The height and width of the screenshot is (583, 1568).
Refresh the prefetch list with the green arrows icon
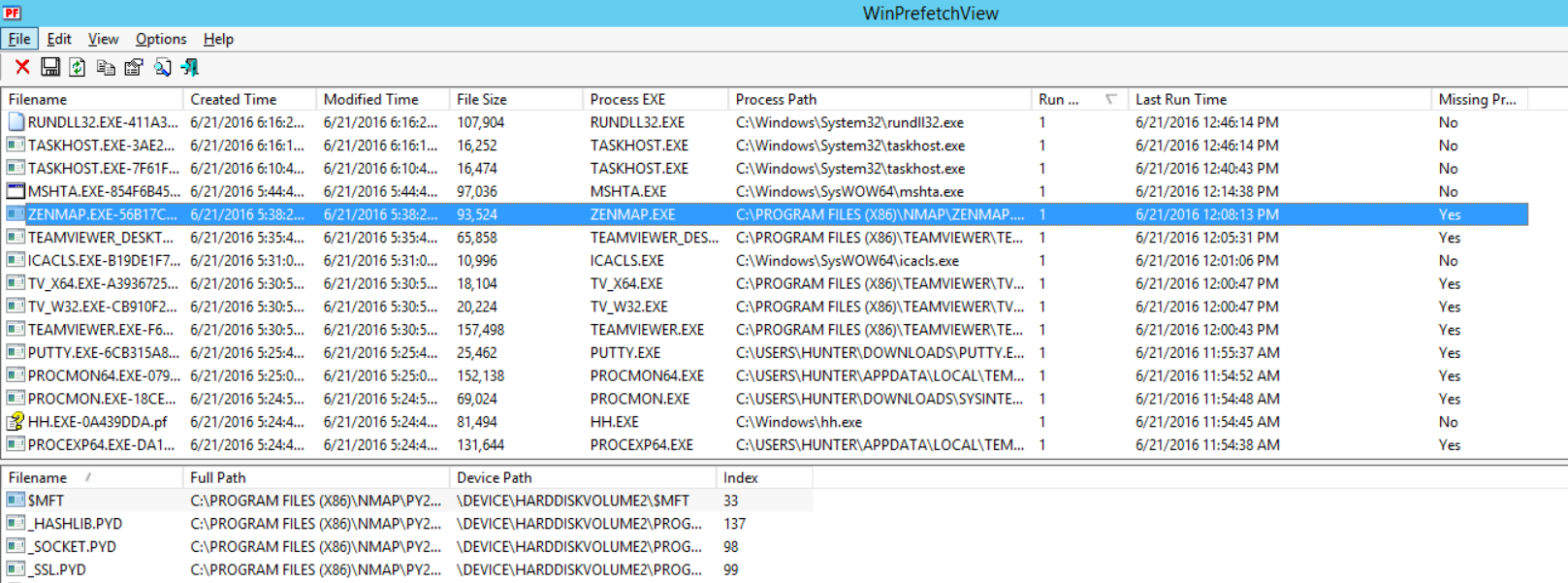[x=78, y=67]
